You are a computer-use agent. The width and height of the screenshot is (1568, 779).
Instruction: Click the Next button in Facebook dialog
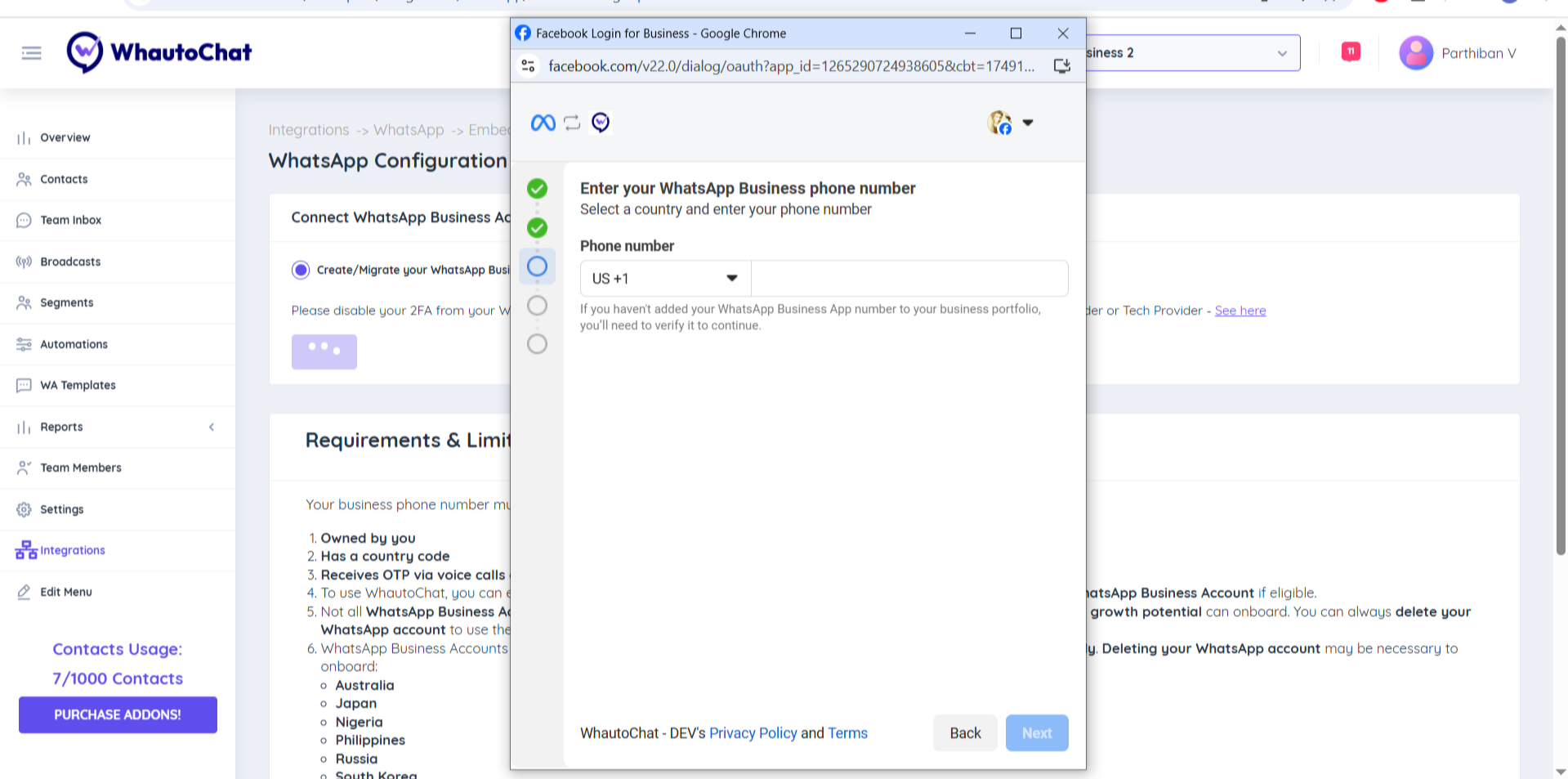[x=1037, y=733]
